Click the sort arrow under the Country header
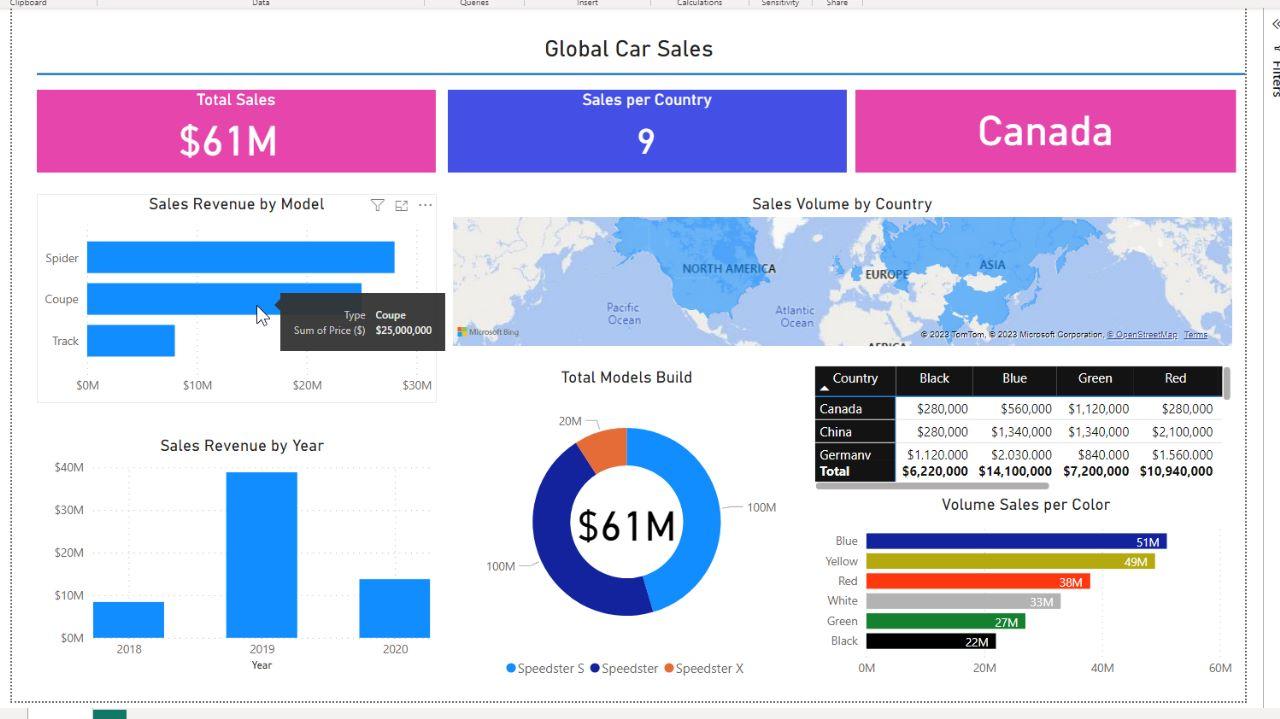Image resolution: width=1280 pixels, height=719 pixels. coord(824,387)
